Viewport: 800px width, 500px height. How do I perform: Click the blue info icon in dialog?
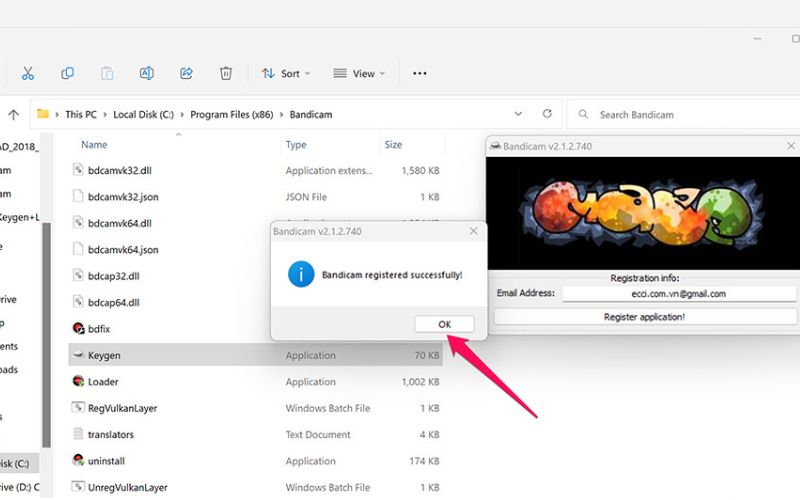(x=301, y=274)
